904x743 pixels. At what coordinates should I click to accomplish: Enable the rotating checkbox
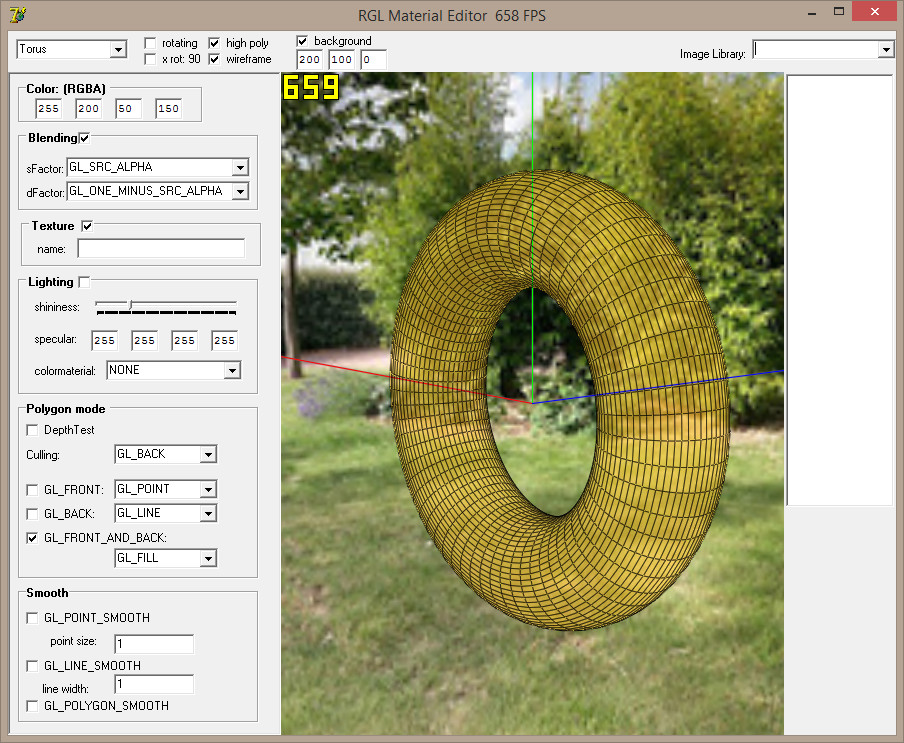coord(150,43)
